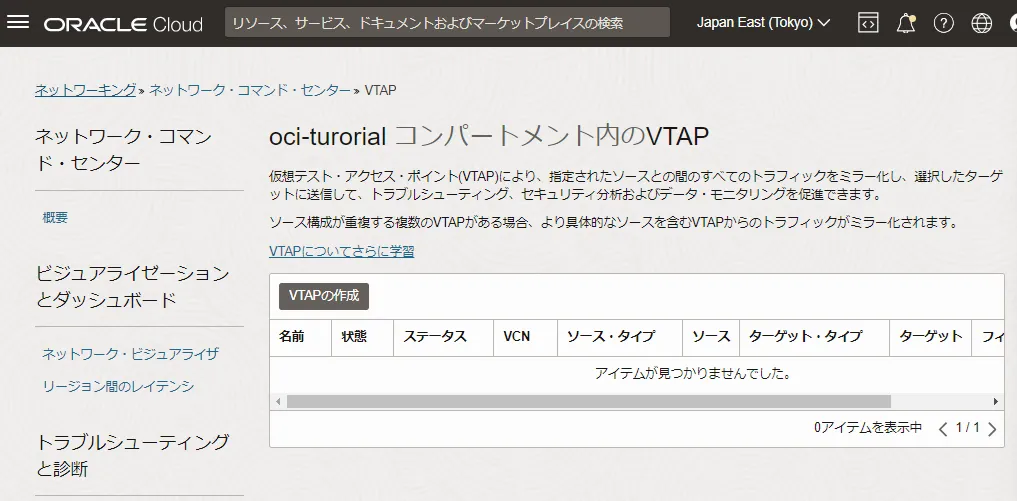Click the ターゲット column header
This screenshot has width=1017, height=501.
(930, 337)
